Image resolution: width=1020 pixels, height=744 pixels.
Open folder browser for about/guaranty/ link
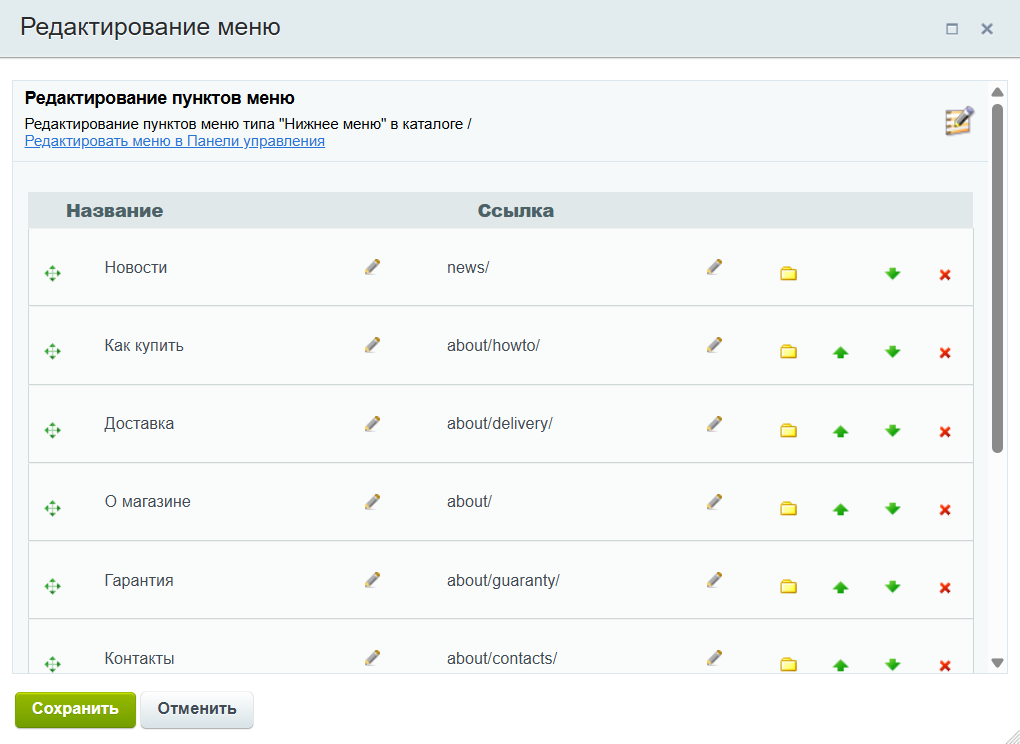[788, 587]
